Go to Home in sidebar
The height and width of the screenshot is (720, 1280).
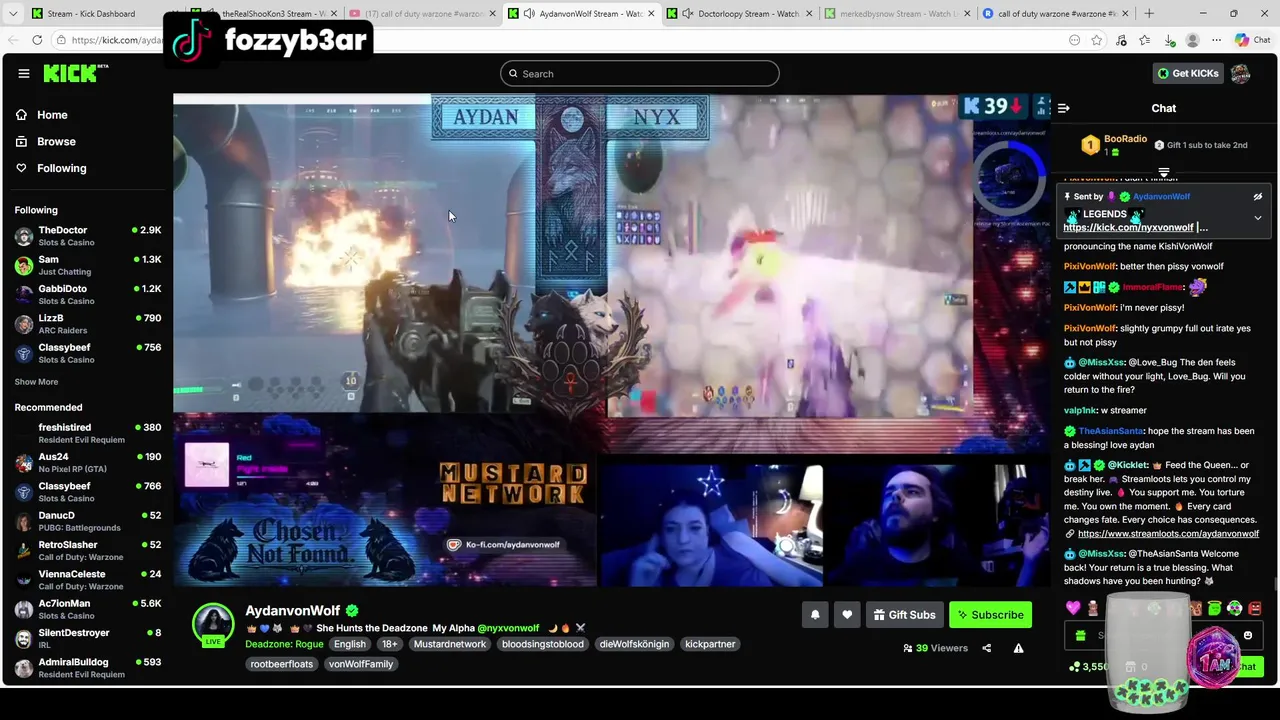point(52,115)
